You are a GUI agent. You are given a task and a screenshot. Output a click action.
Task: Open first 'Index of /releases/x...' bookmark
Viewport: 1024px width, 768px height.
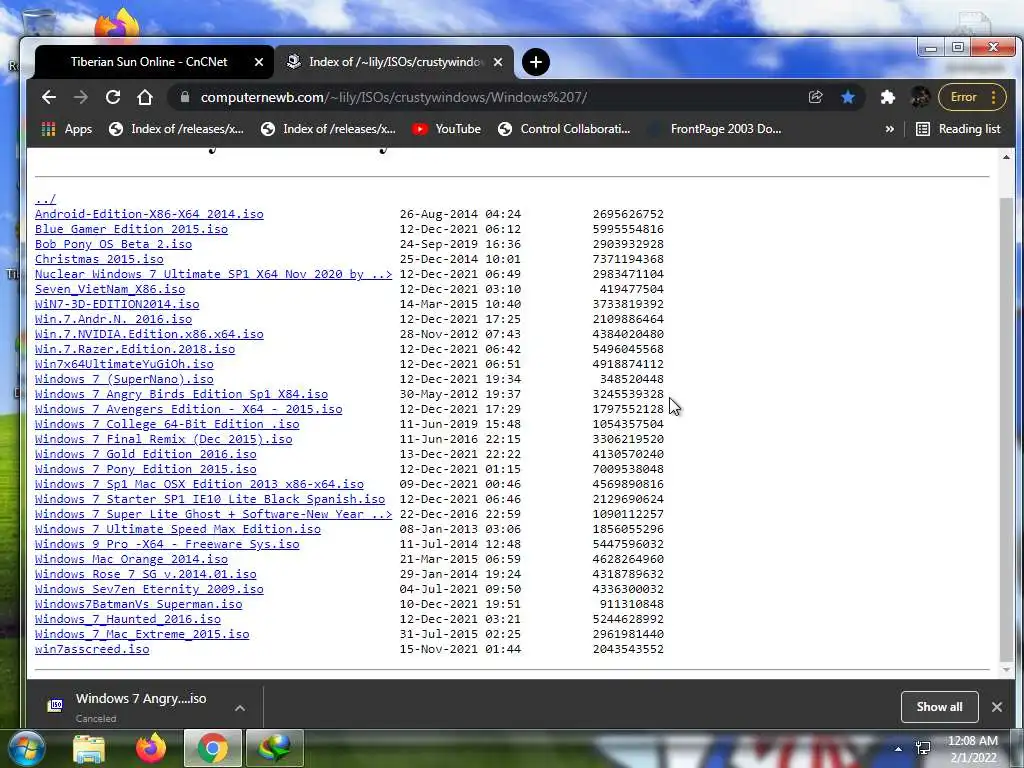pos(176,129)
